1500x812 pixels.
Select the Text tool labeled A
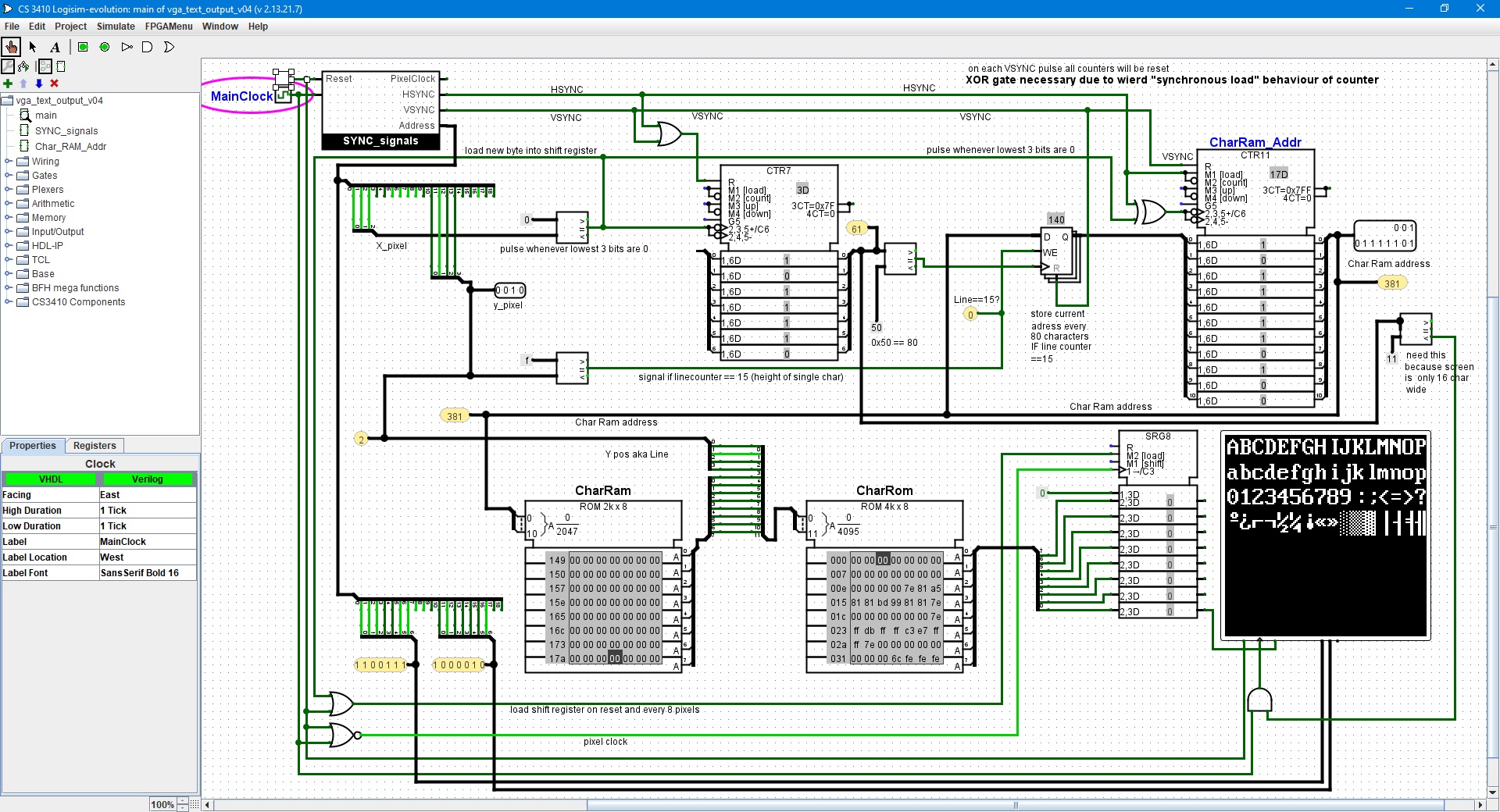(x=55, y=47)
